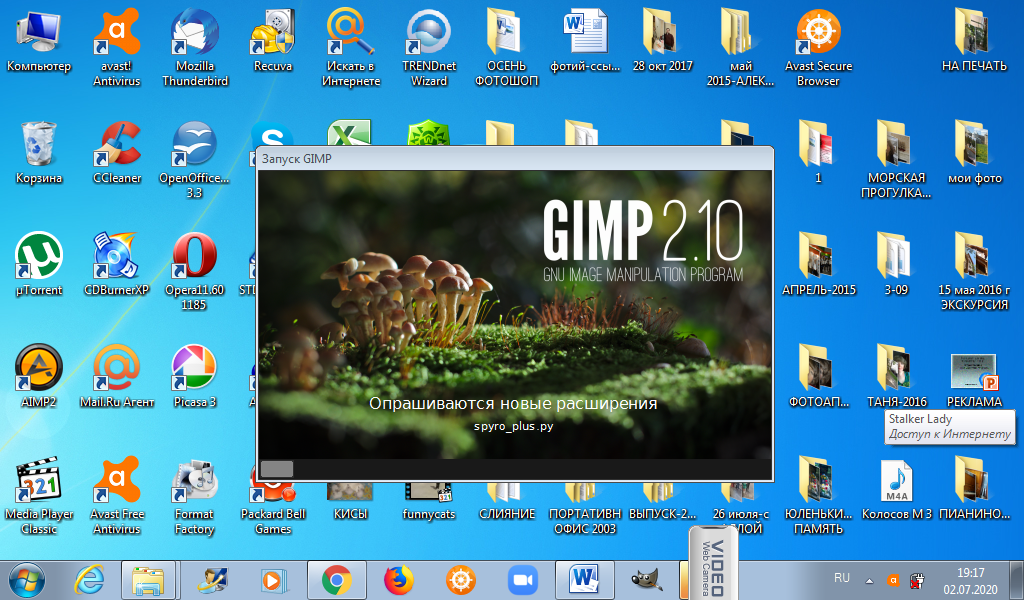Select the РЕКЛАМА presentation file

pos(974,381)
